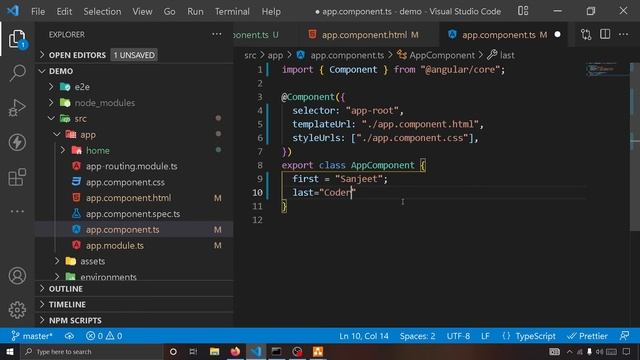Image resolution: width=640 pixels, height=360 pixels.
Task: Open the Manage gear menu
Action: [17, 310]
